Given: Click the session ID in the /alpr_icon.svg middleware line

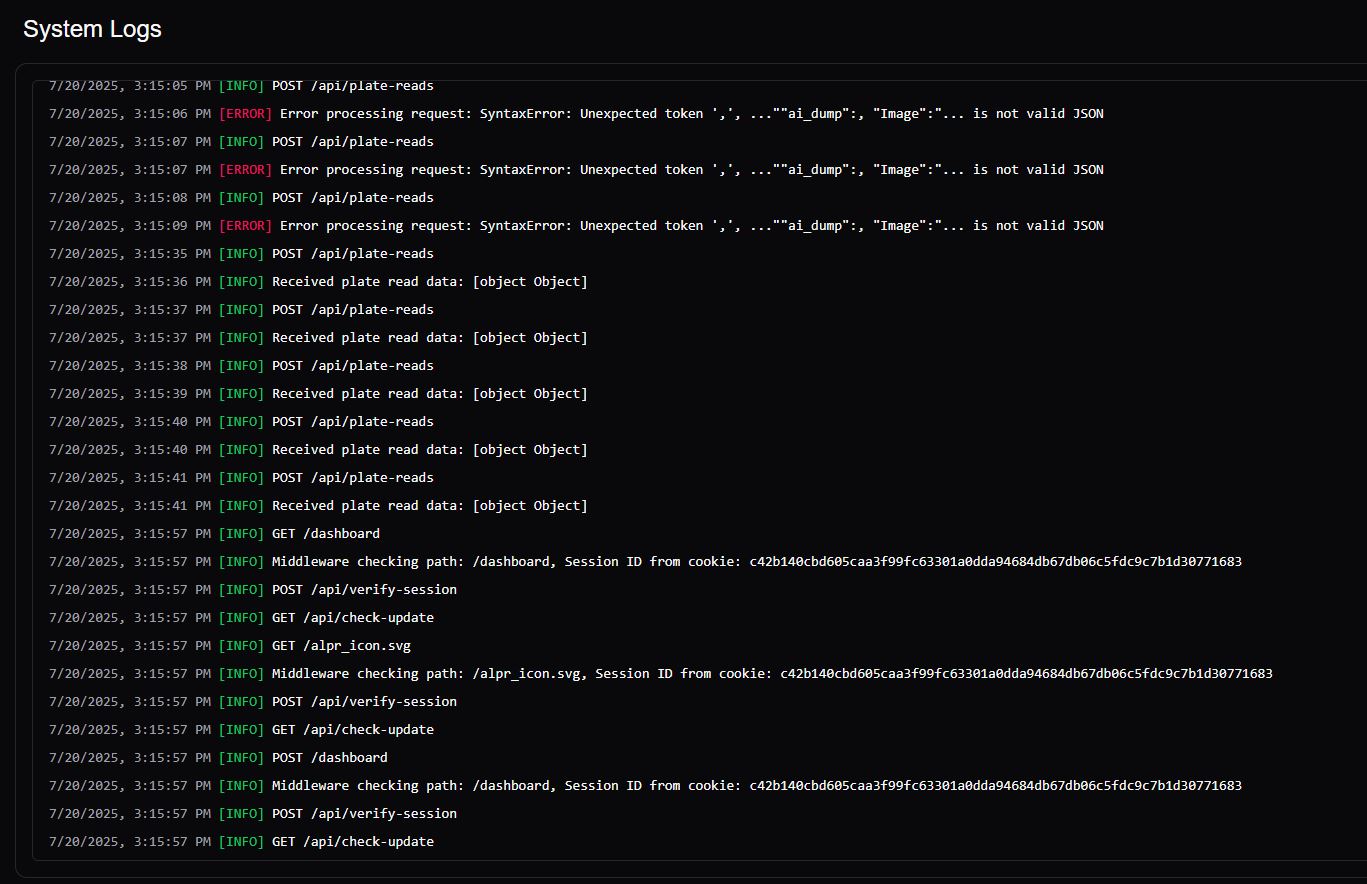Looking at the screenshot, I should coord(1026,674).
